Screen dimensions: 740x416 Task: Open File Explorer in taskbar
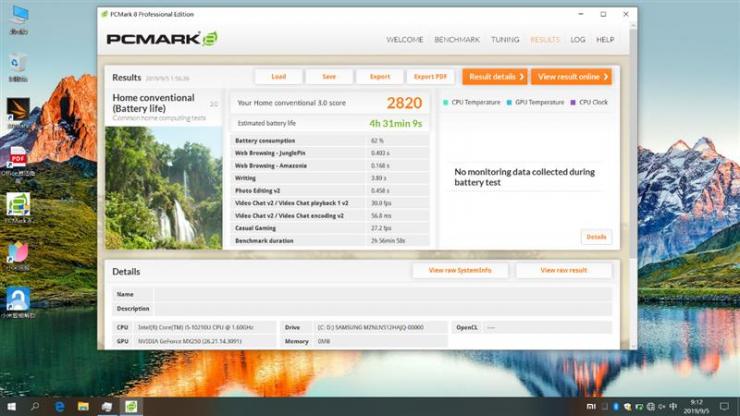point(83,406)
